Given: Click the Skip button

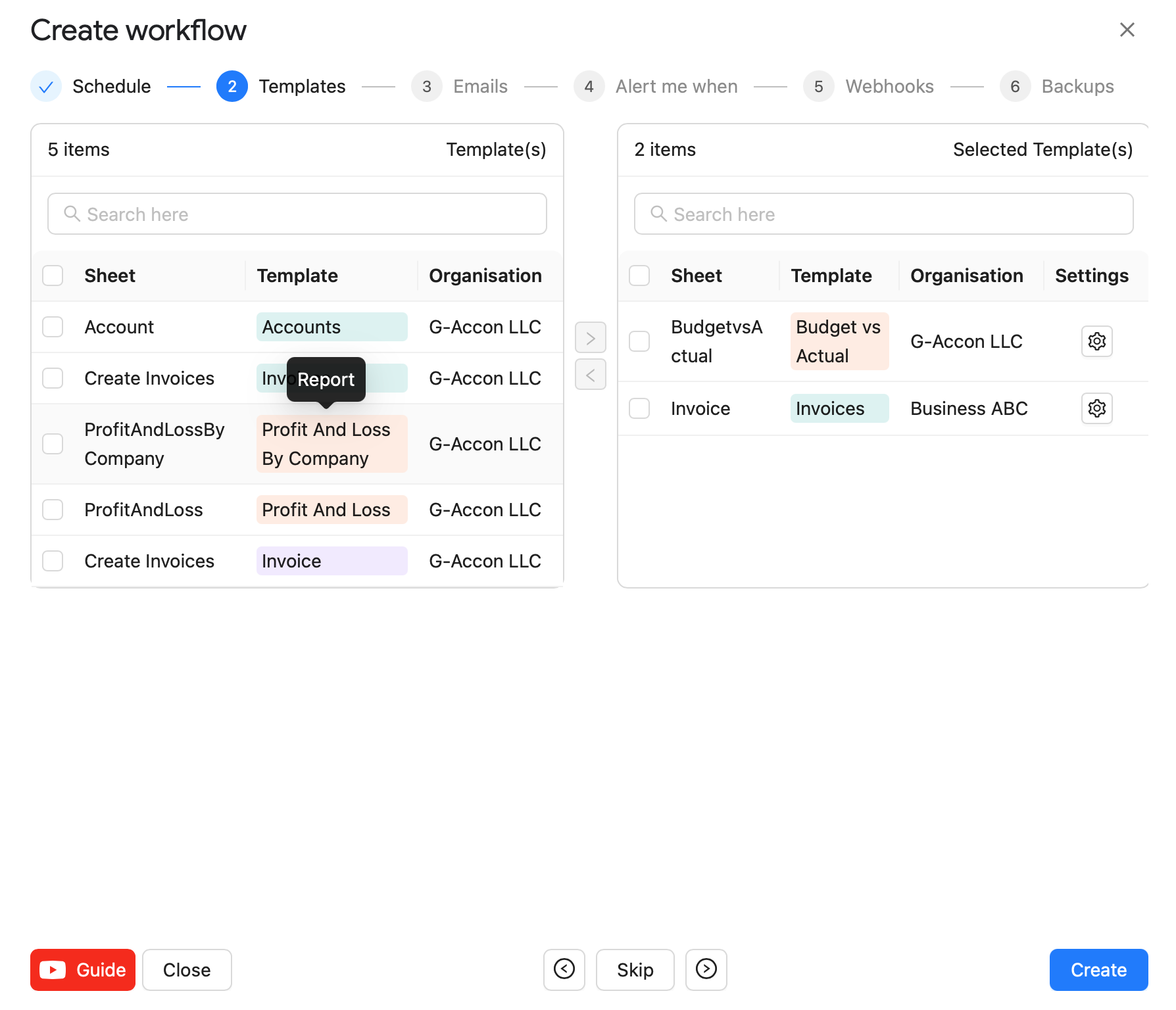Looking at the screenshot, I should [635, 969].
